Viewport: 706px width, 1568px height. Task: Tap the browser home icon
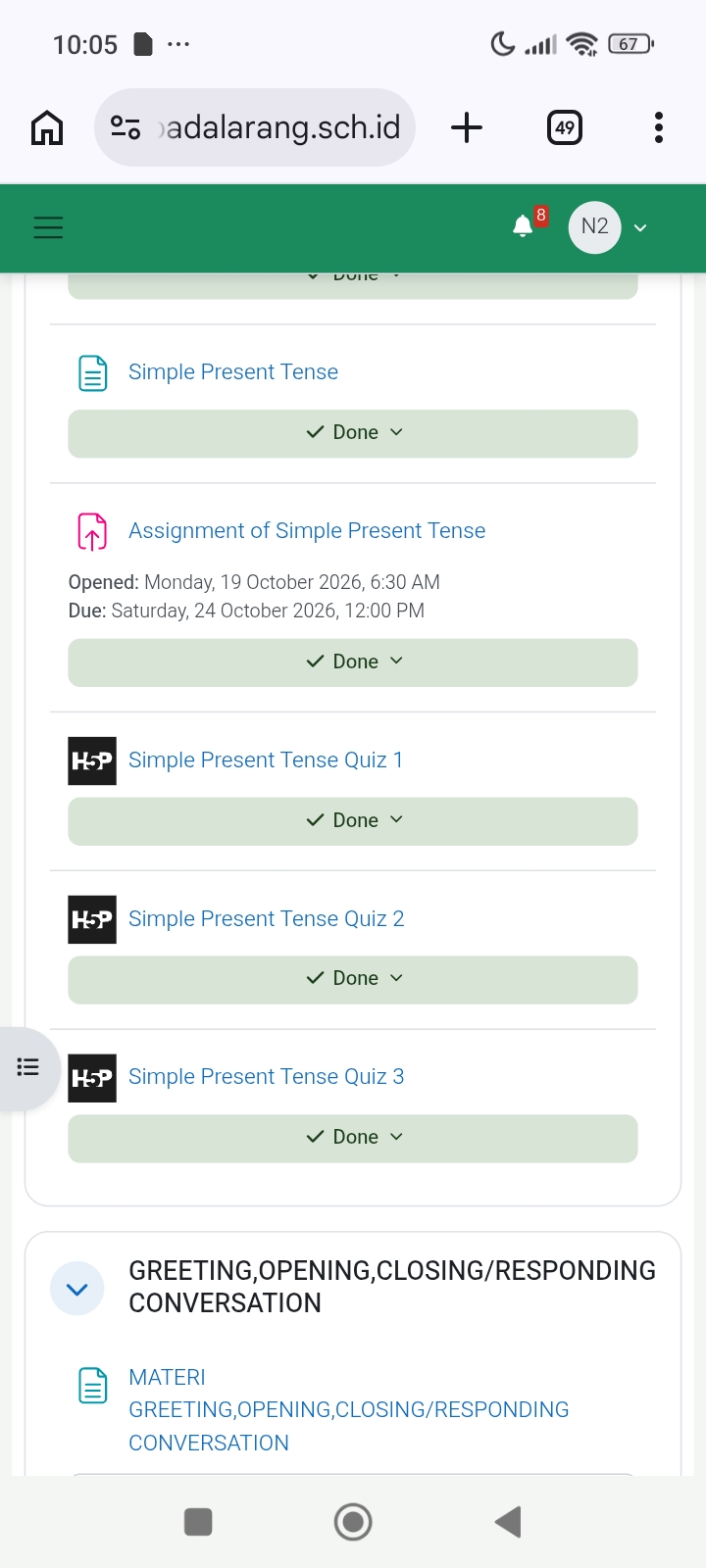pos(47,127)
